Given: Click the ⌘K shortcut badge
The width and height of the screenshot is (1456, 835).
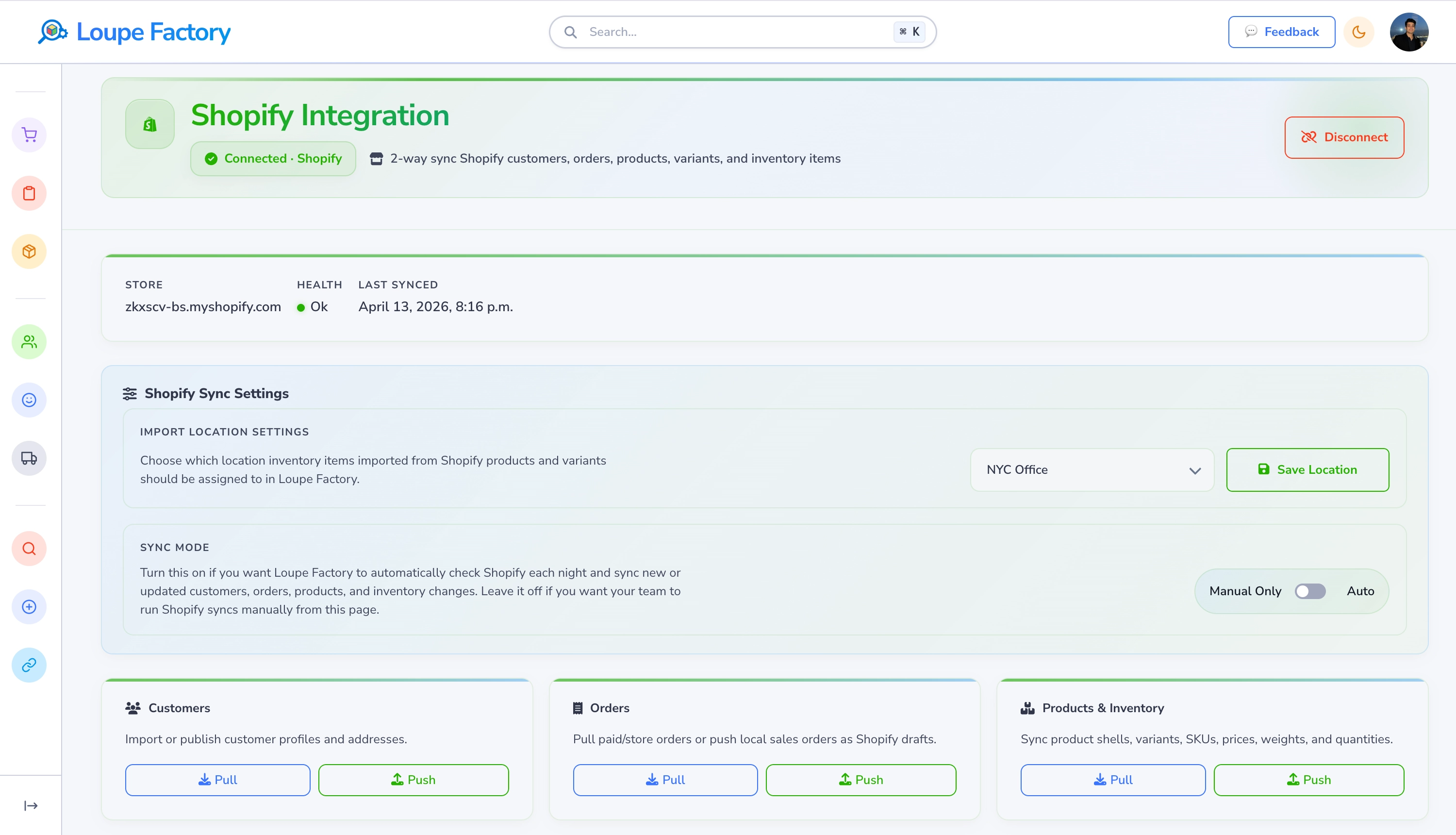Looking at the screenshot, I should 909,32.
